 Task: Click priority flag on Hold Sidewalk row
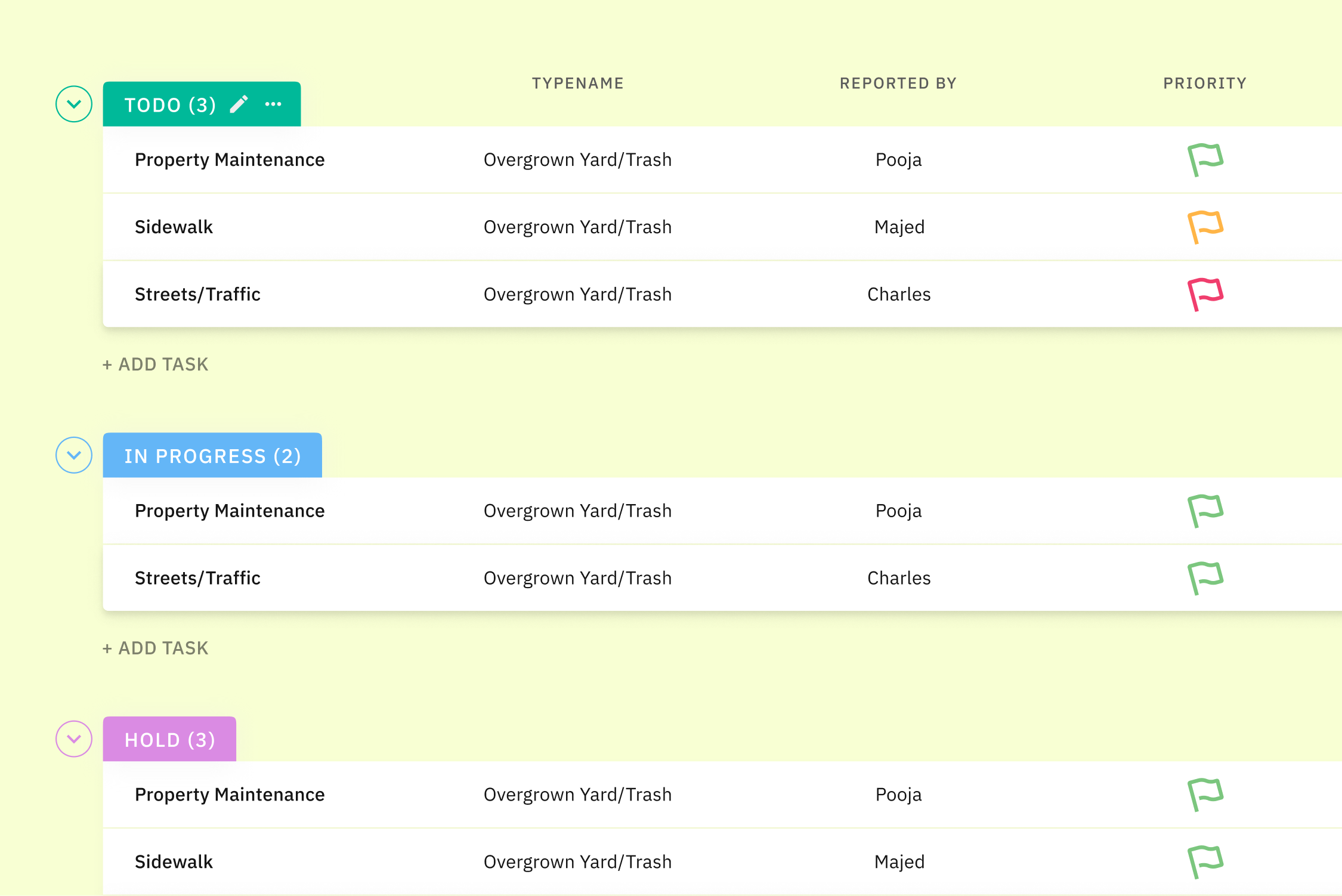click(x=1205, y=862)
